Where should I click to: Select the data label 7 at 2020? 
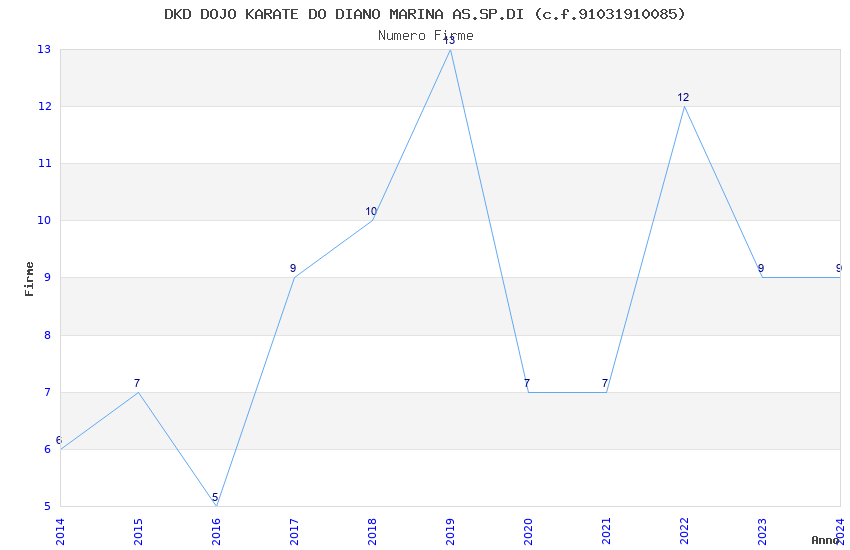pos(527,383)
